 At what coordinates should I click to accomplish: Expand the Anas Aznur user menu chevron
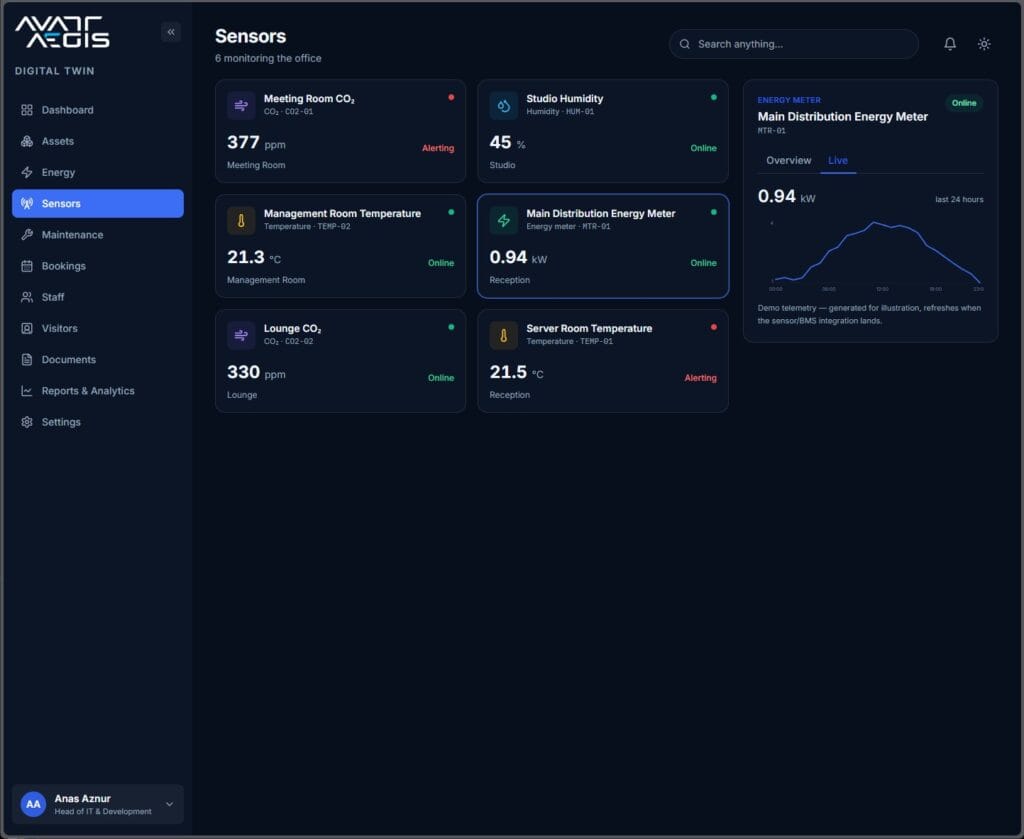pyautogui.click(x=169, y=804)
